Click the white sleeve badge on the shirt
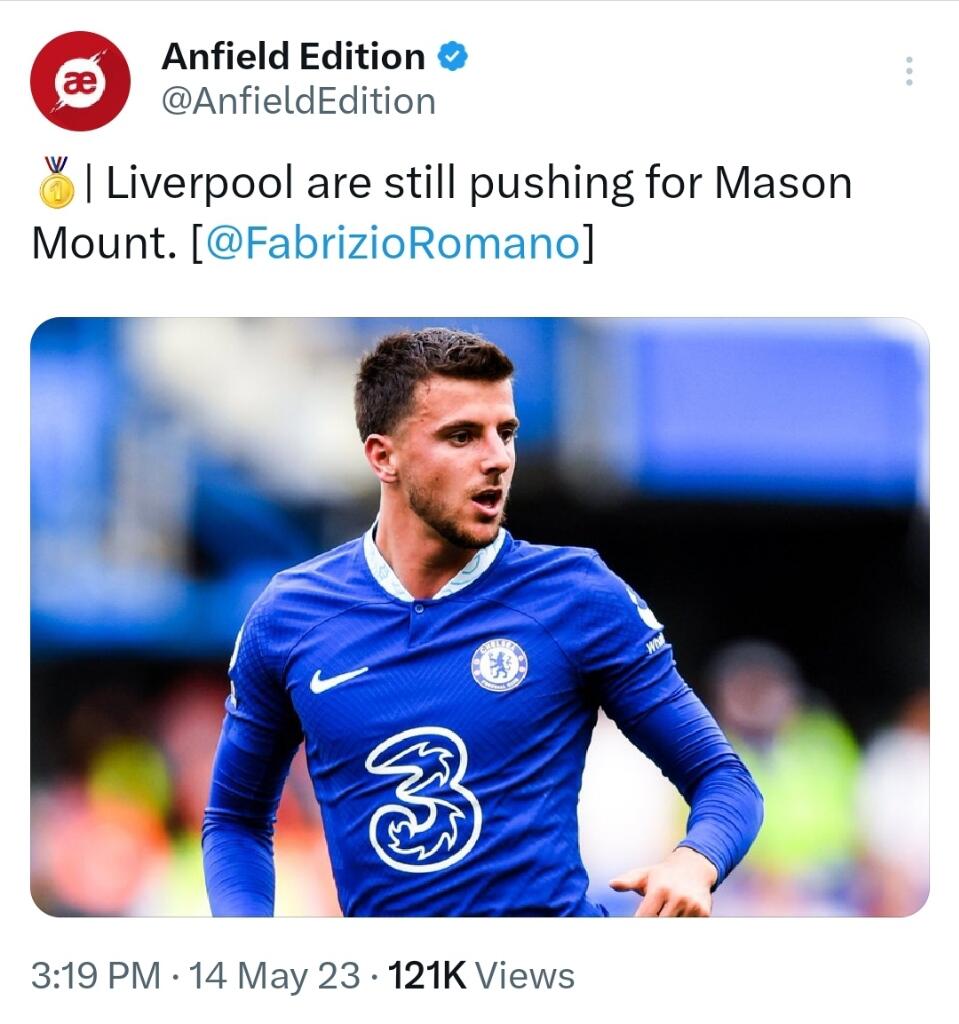Image resolution: width=959 pixels, height=1024 pixels. [645, 611]
